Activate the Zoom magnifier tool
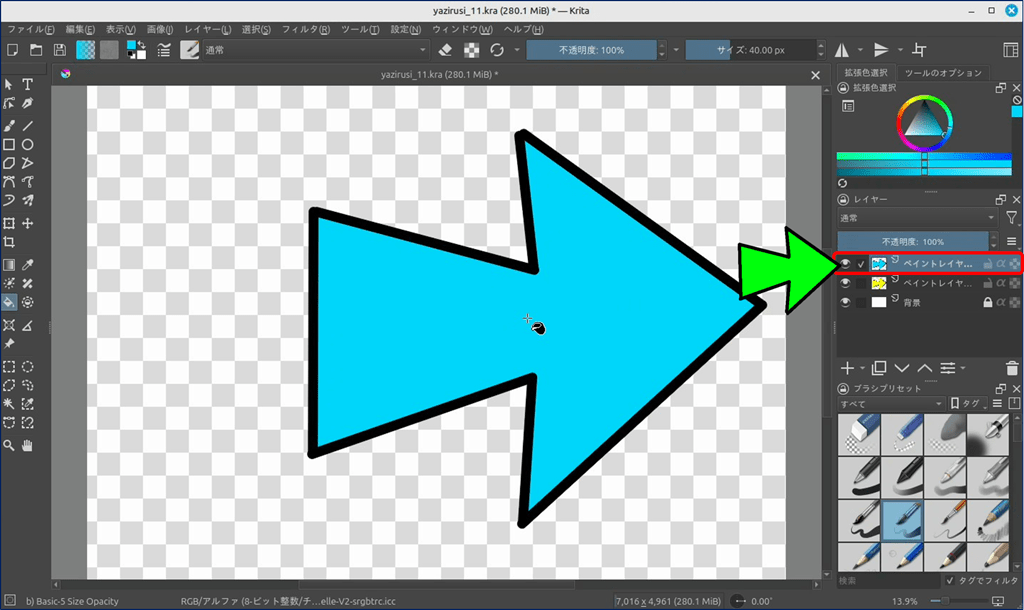1024x610 pixels. coord(9,445)
